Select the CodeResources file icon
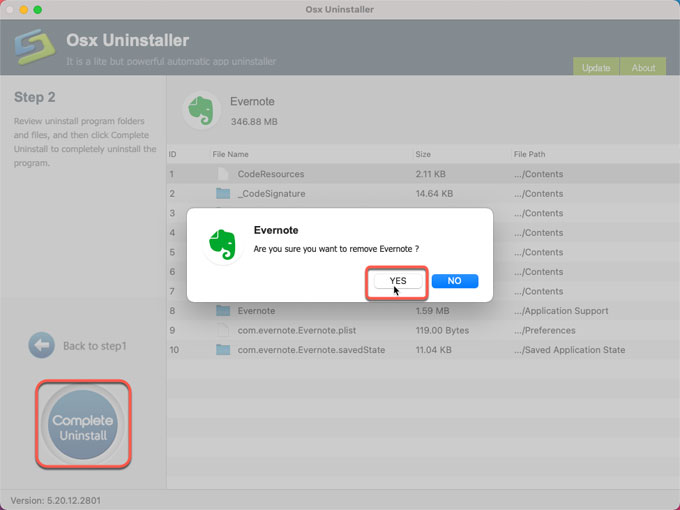Viewport: 680px width, 510px height. click(x=222, y=174)
